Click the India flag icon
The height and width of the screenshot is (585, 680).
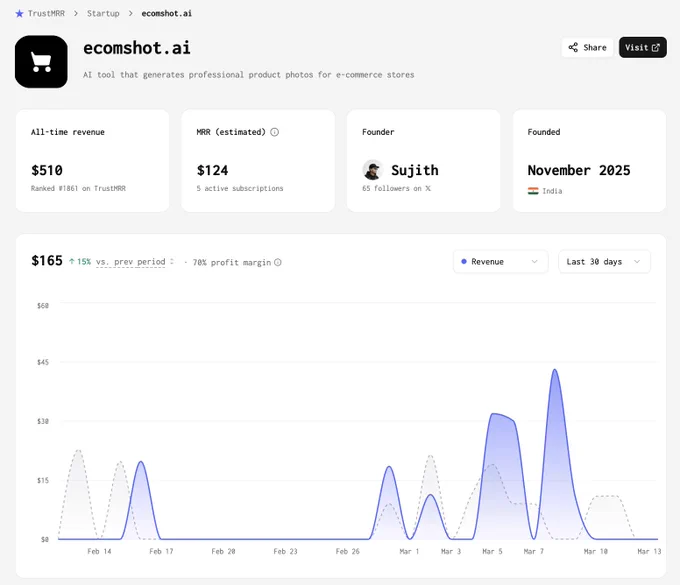point(533,191)
